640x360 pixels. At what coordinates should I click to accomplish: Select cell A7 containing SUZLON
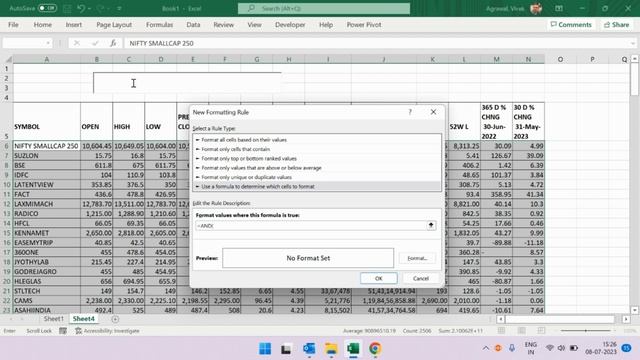(47, 156)
